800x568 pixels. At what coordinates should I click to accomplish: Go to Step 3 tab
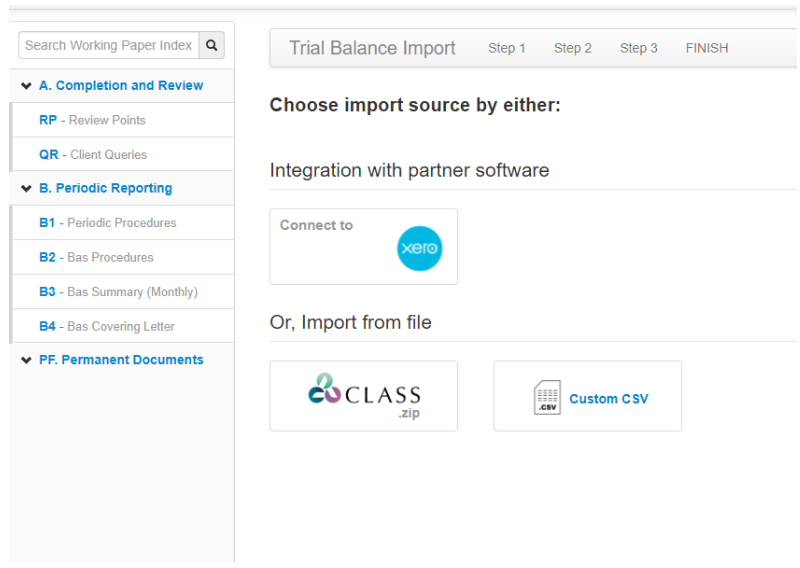click(x=638, y=48)
